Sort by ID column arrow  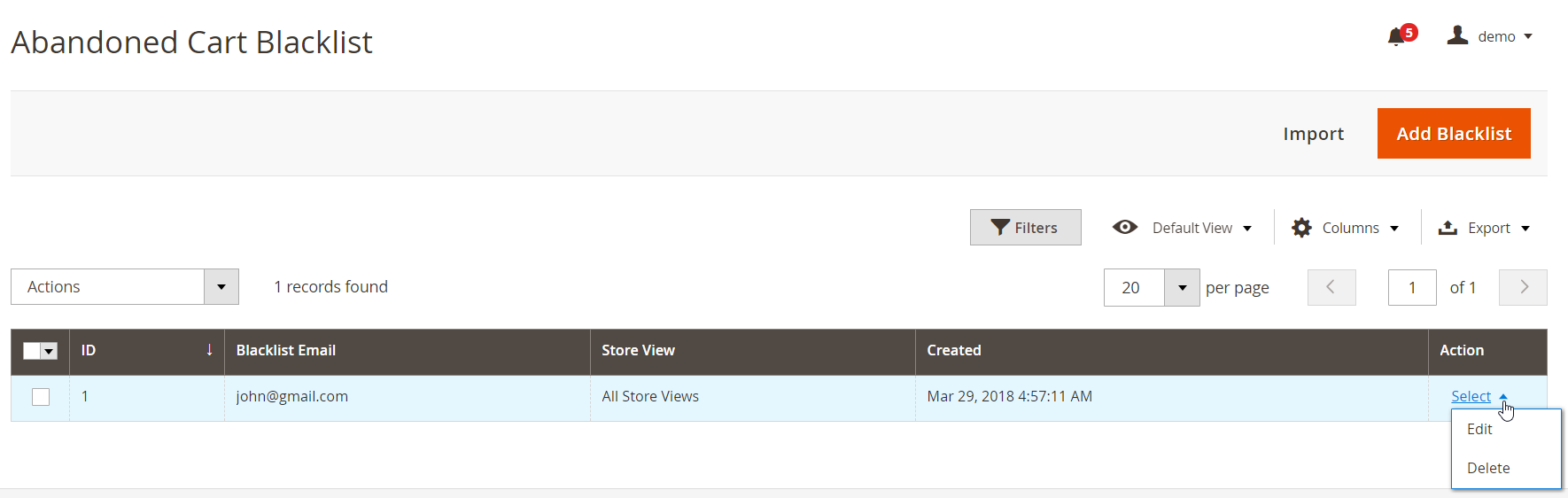coord(209,350)
